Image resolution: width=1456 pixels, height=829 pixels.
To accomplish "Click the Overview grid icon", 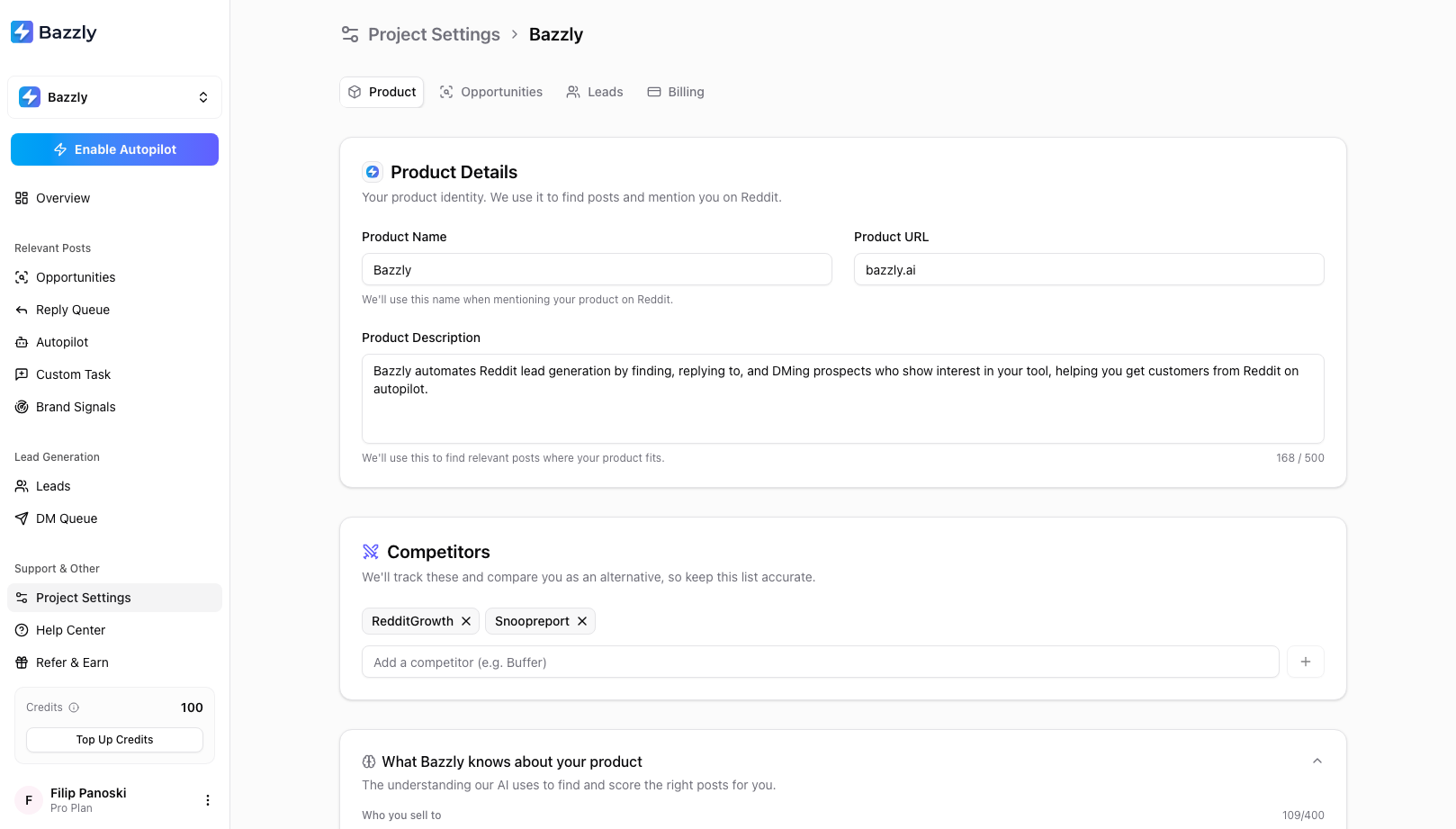I will pyautogui.click(x=22, y=198).
